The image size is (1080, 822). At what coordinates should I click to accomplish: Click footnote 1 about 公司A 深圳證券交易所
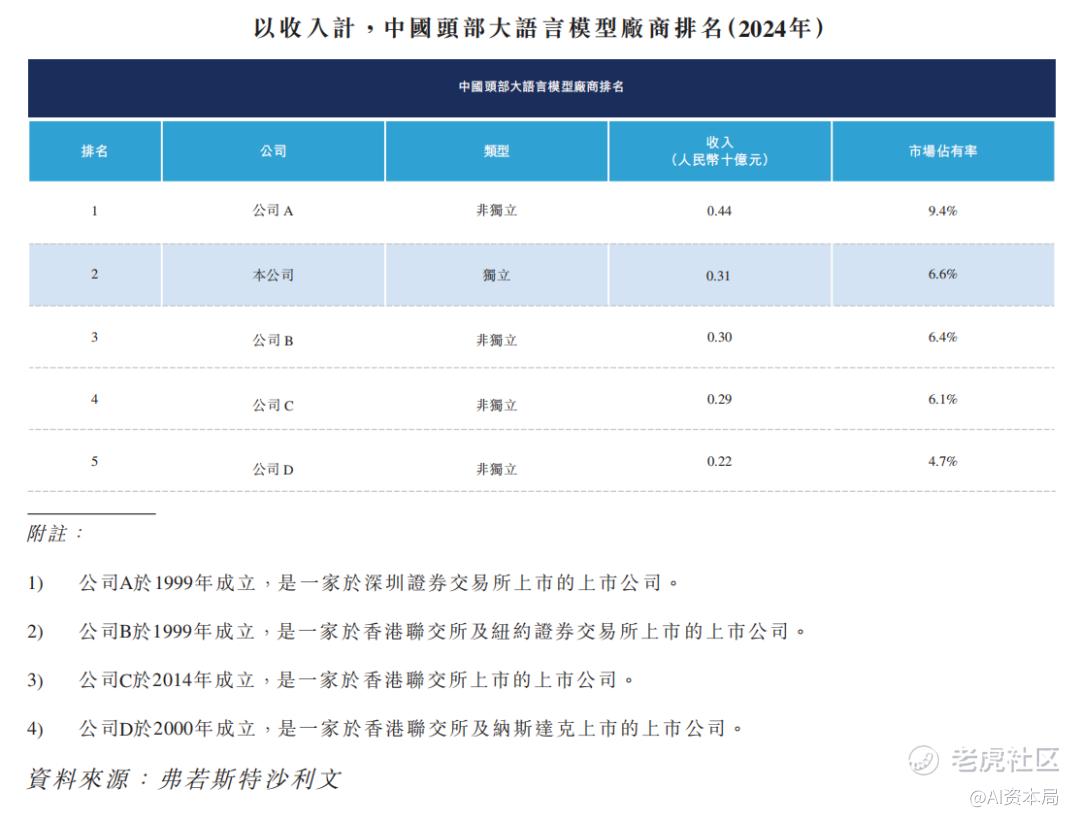(x=353, y=583)
